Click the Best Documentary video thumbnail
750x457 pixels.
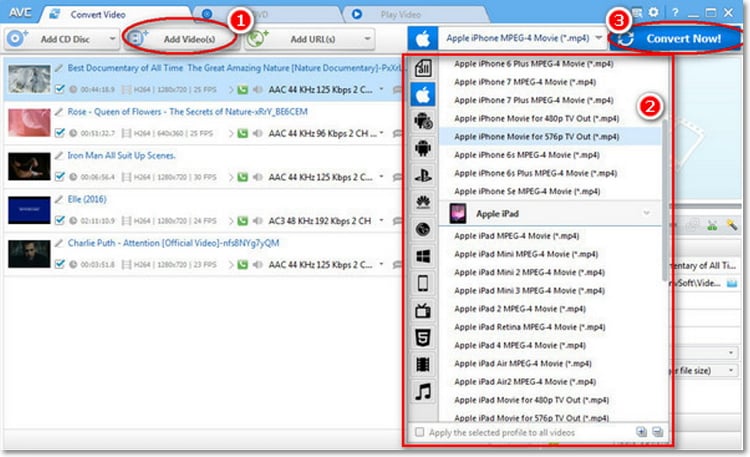point(29,79)
